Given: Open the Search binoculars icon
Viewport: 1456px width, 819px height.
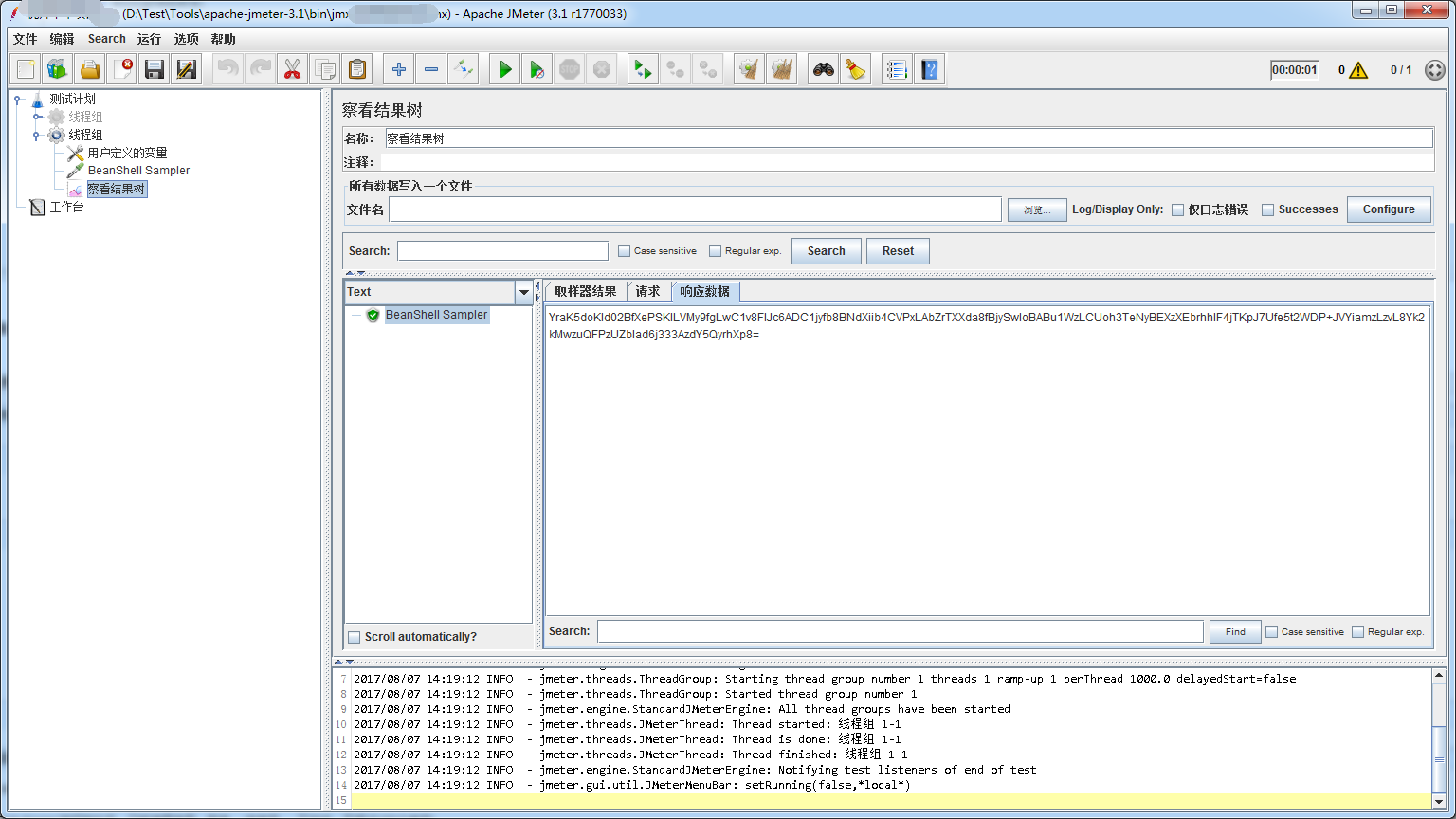Looking at the screenshot, I should (x=823, y=68).
